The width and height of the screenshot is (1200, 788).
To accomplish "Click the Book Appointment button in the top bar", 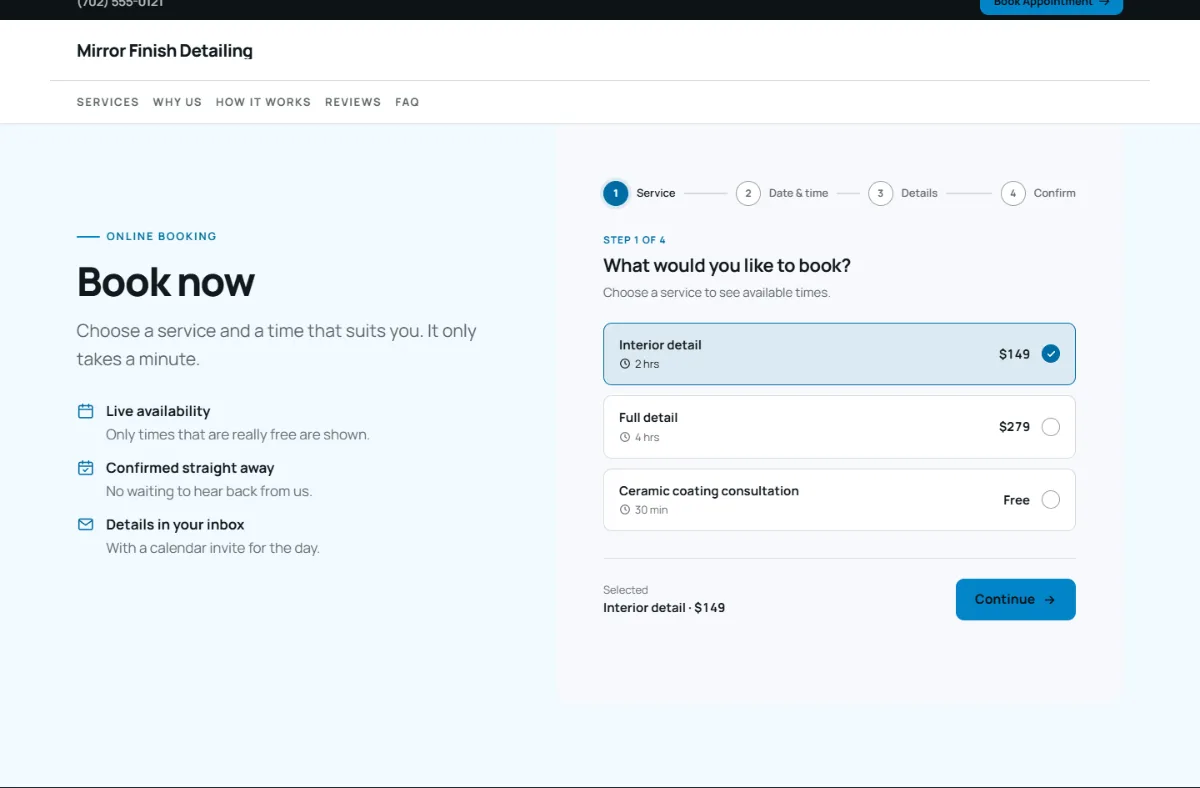I will pos(1051,4).
